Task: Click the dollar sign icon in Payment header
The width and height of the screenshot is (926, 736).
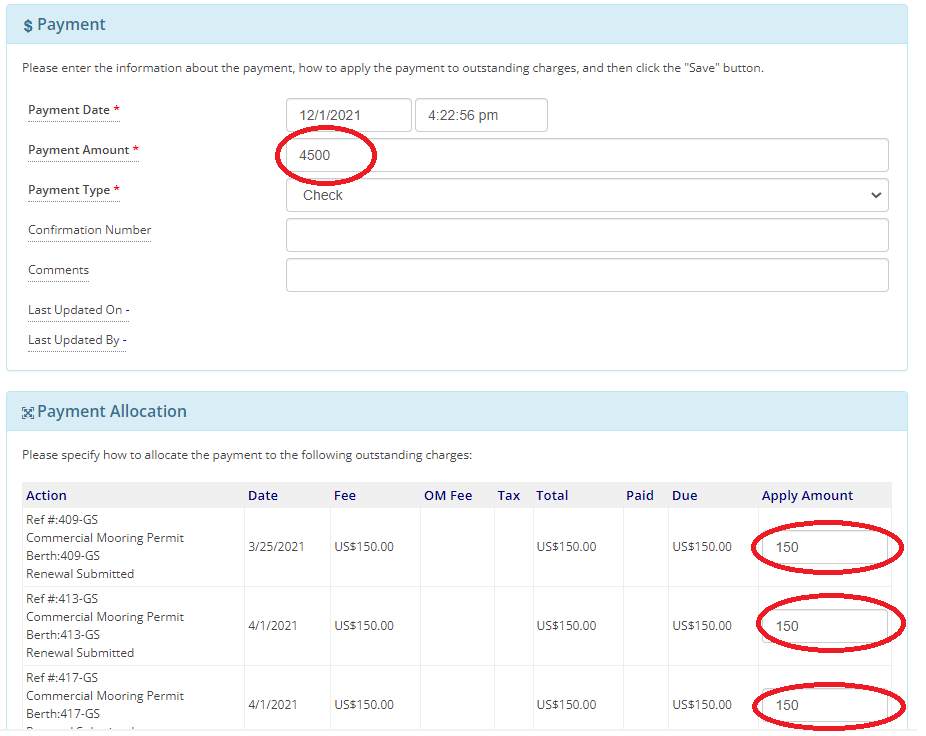Action: (x=28, y=25)
